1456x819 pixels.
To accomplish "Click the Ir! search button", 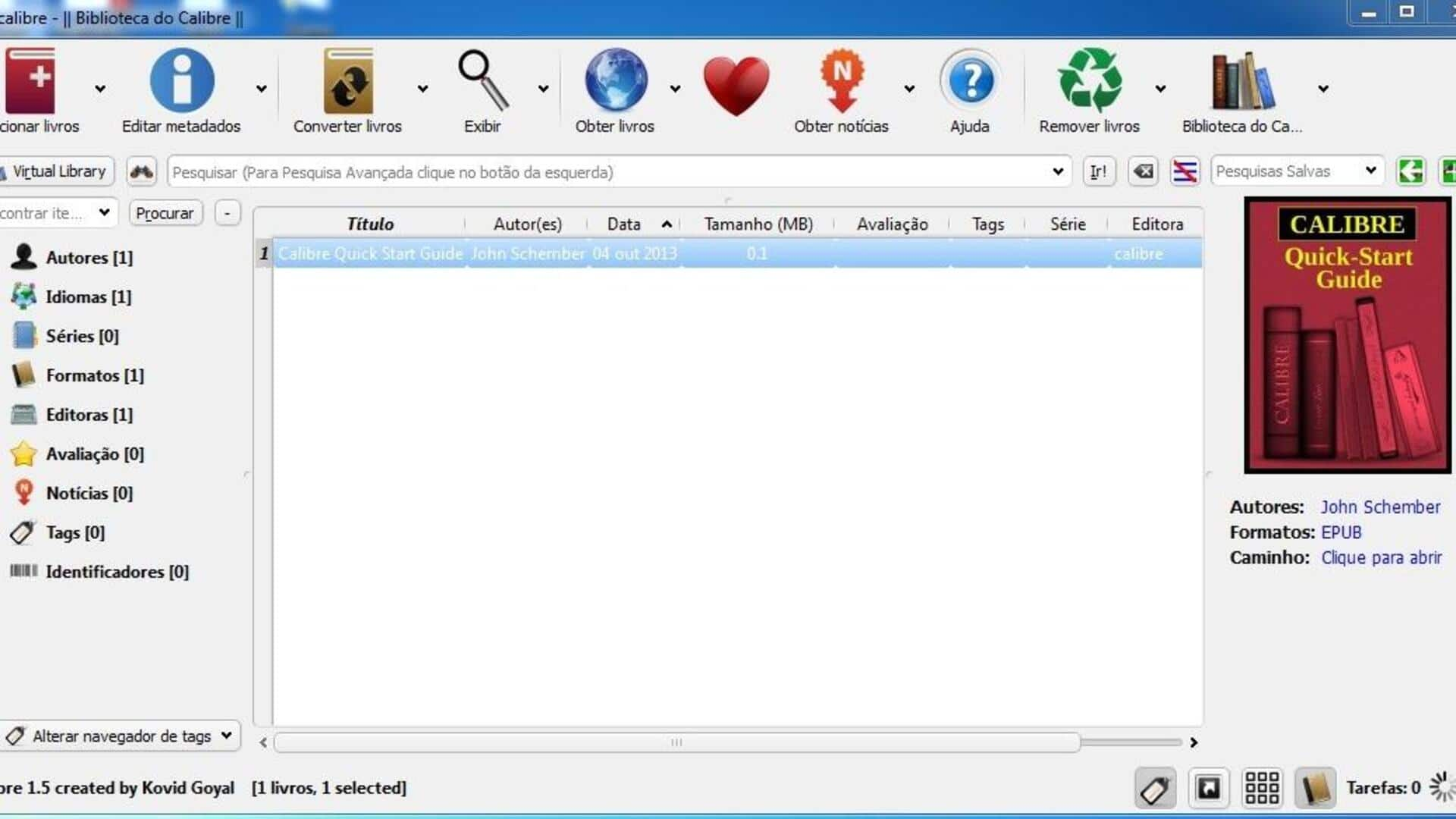I will click(1099, 171).
